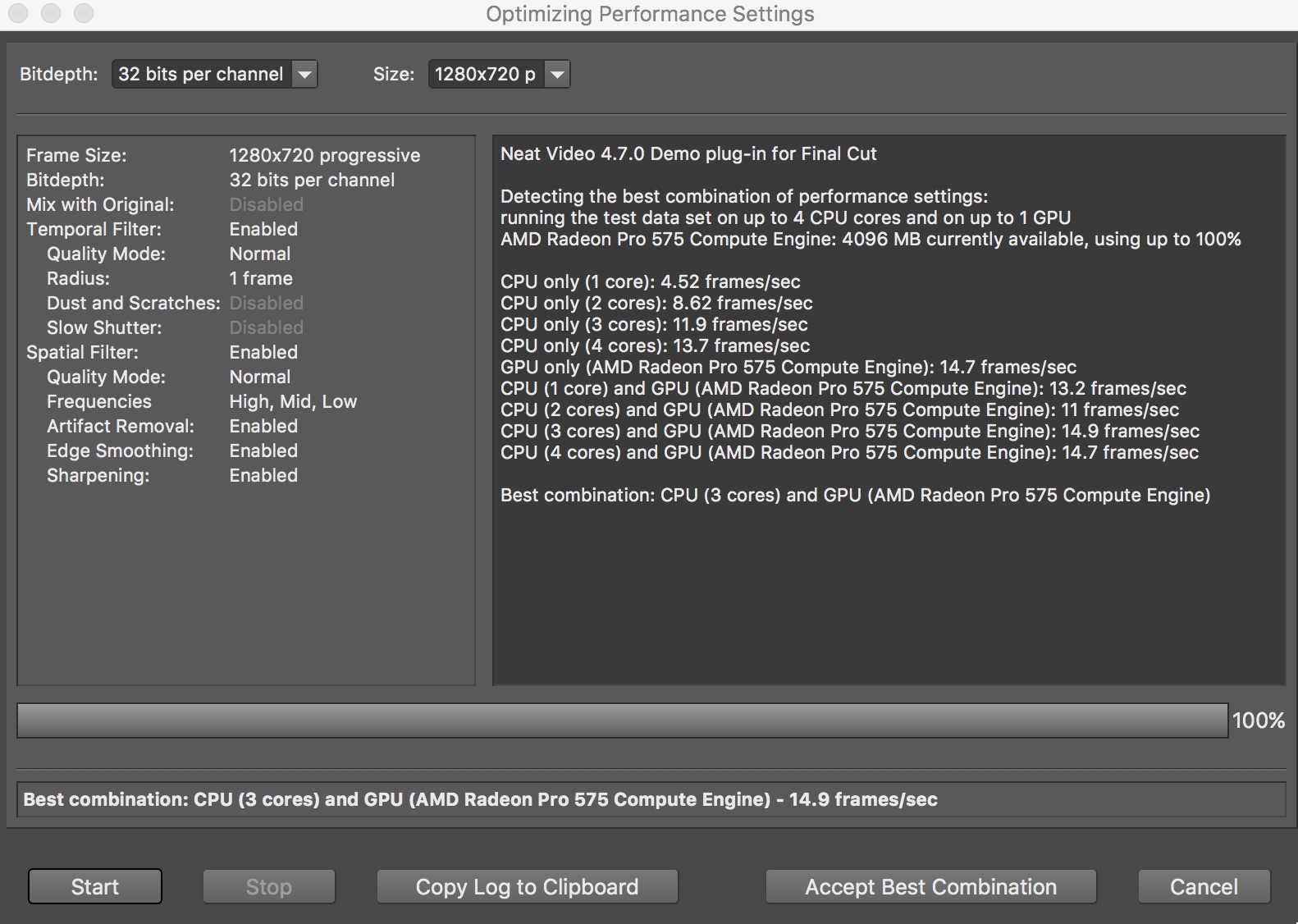Viewport: 1298px width, 924px height.
Task: Click 'CPU only (2 cores): 8.62 frames/sec' line
Action: click(x=656, y=303)
